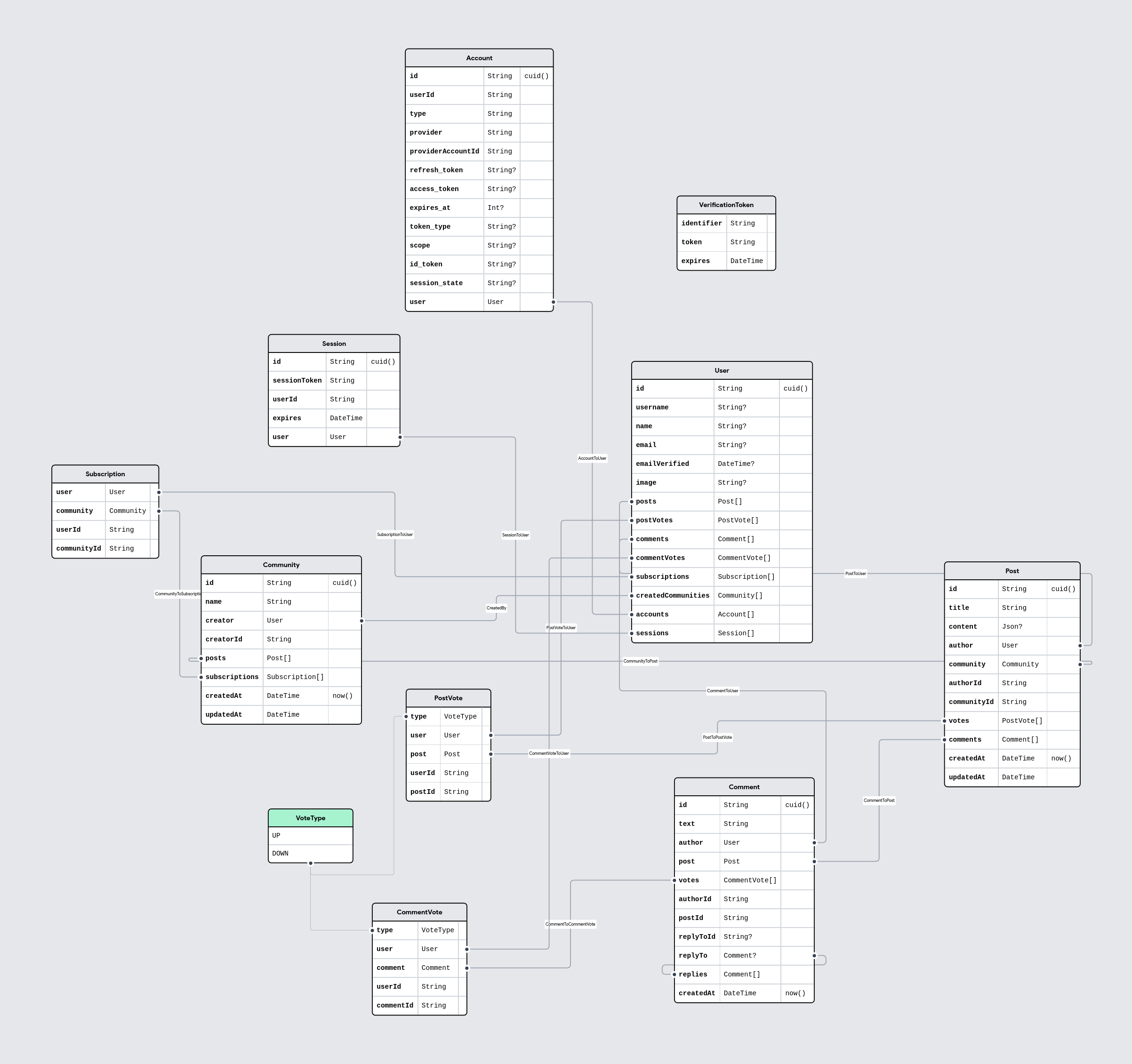Click the PostToUser relation label
Screen dimensions: 1132x1064
point(855,574)
